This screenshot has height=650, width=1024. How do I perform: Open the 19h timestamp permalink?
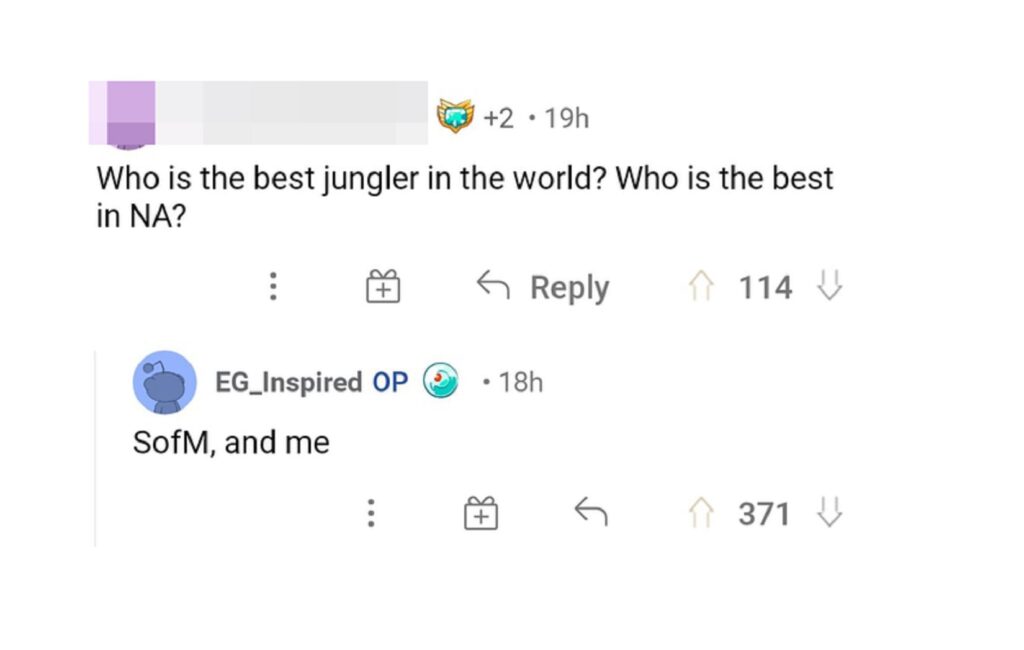click(x=568, y=119)
